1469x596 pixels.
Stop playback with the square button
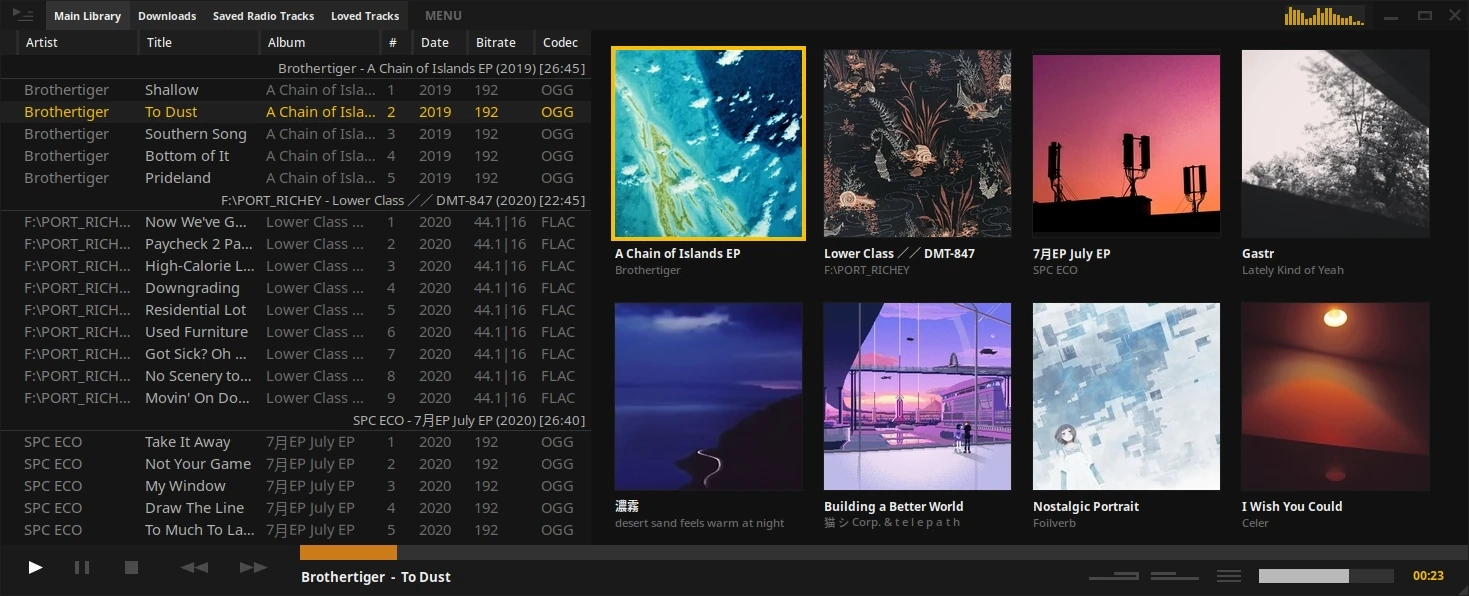pyautogui.click(x=131, y=568)
